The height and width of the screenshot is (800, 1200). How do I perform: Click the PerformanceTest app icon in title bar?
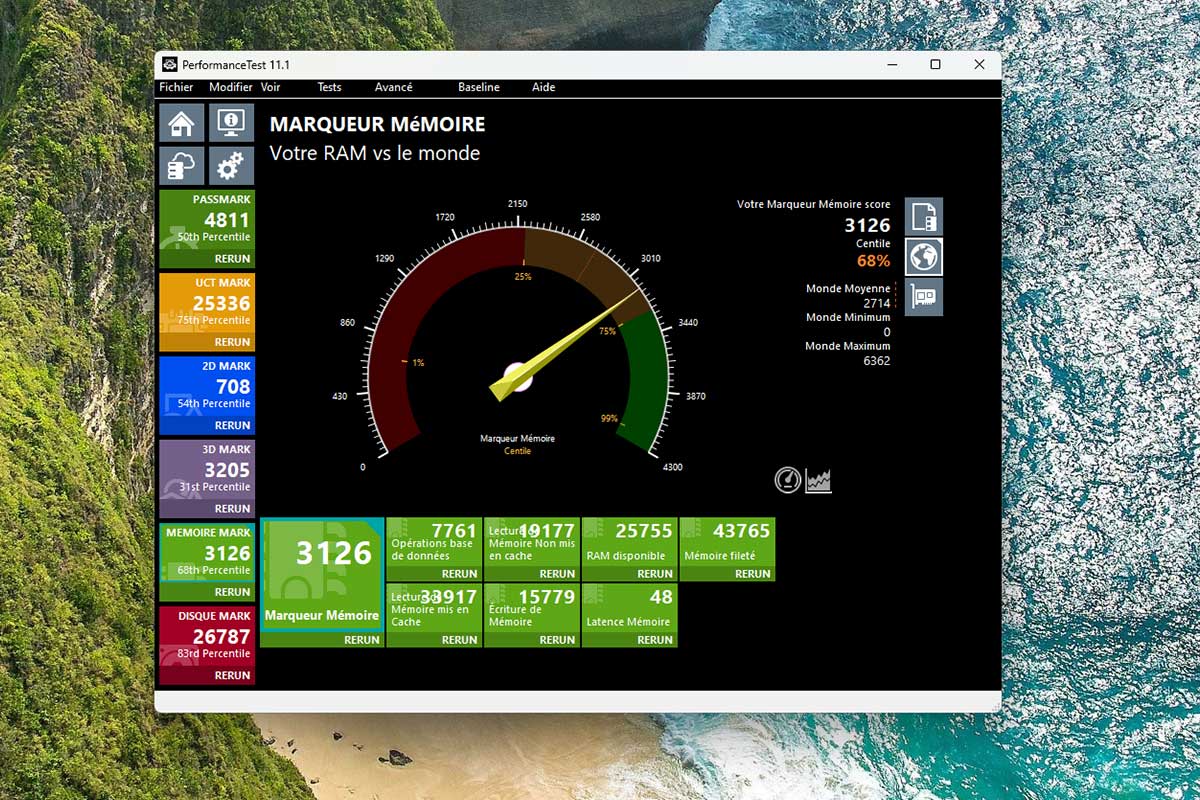tap(170, 65)
